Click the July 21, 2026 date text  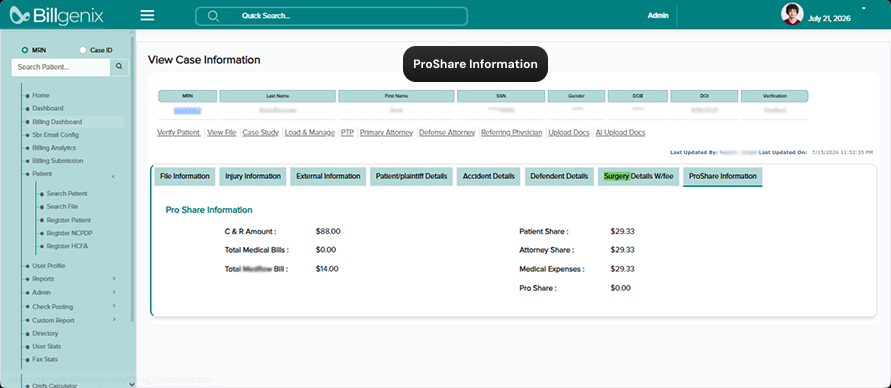coord(829,19)
